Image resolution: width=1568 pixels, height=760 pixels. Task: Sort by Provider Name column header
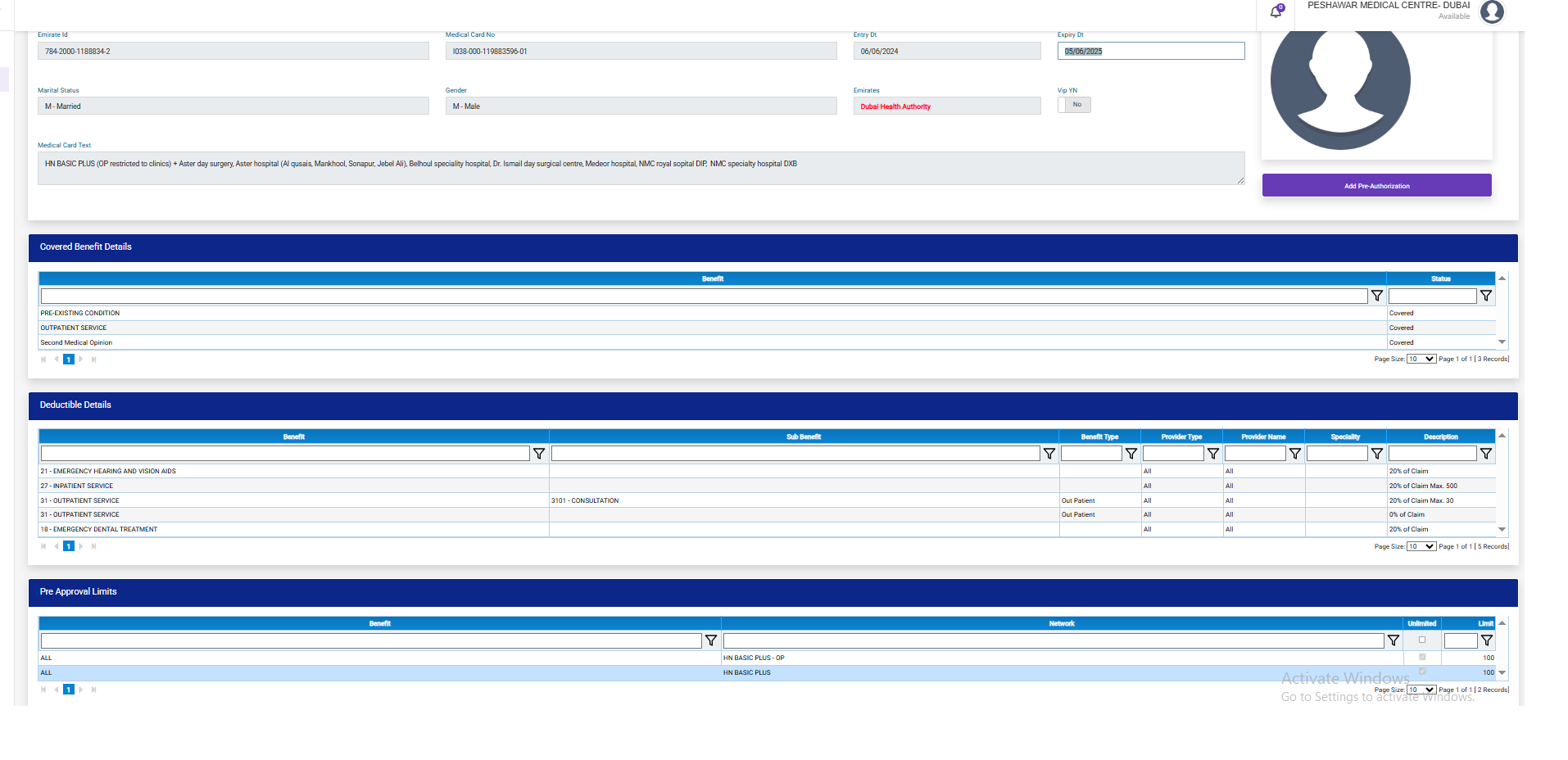(1263, 437)
